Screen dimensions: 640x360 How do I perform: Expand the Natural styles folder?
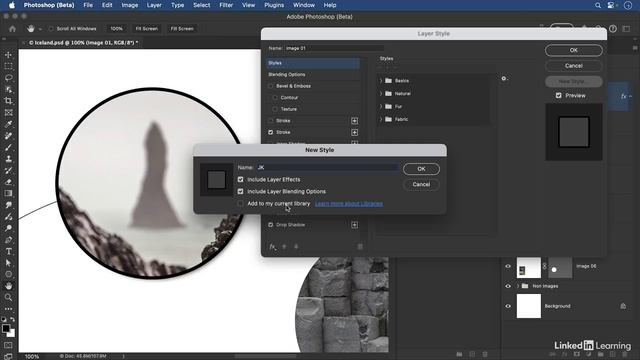coord(381,93)
